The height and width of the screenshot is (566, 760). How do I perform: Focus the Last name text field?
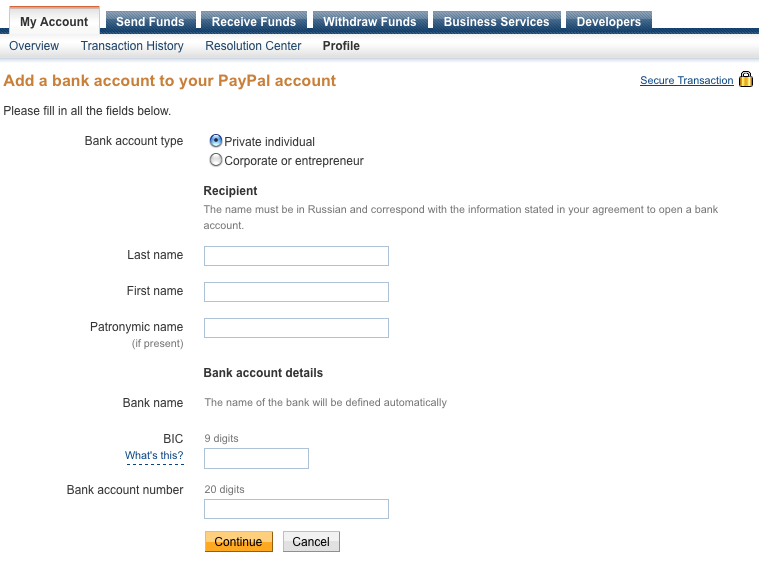click(x=296, y=256)
